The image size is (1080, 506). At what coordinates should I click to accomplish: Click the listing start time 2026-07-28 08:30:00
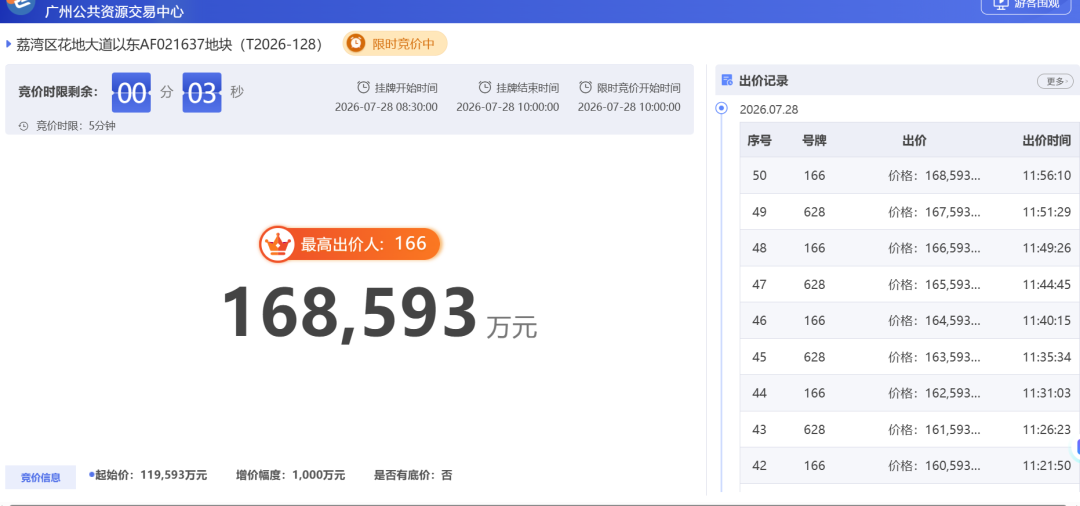tap(386, 107)
